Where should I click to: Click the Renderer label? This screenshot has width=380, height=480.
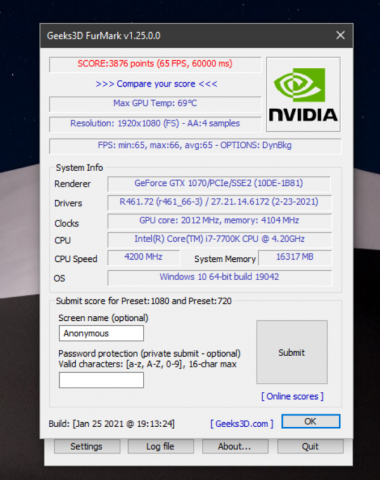[x=72, y=184]
